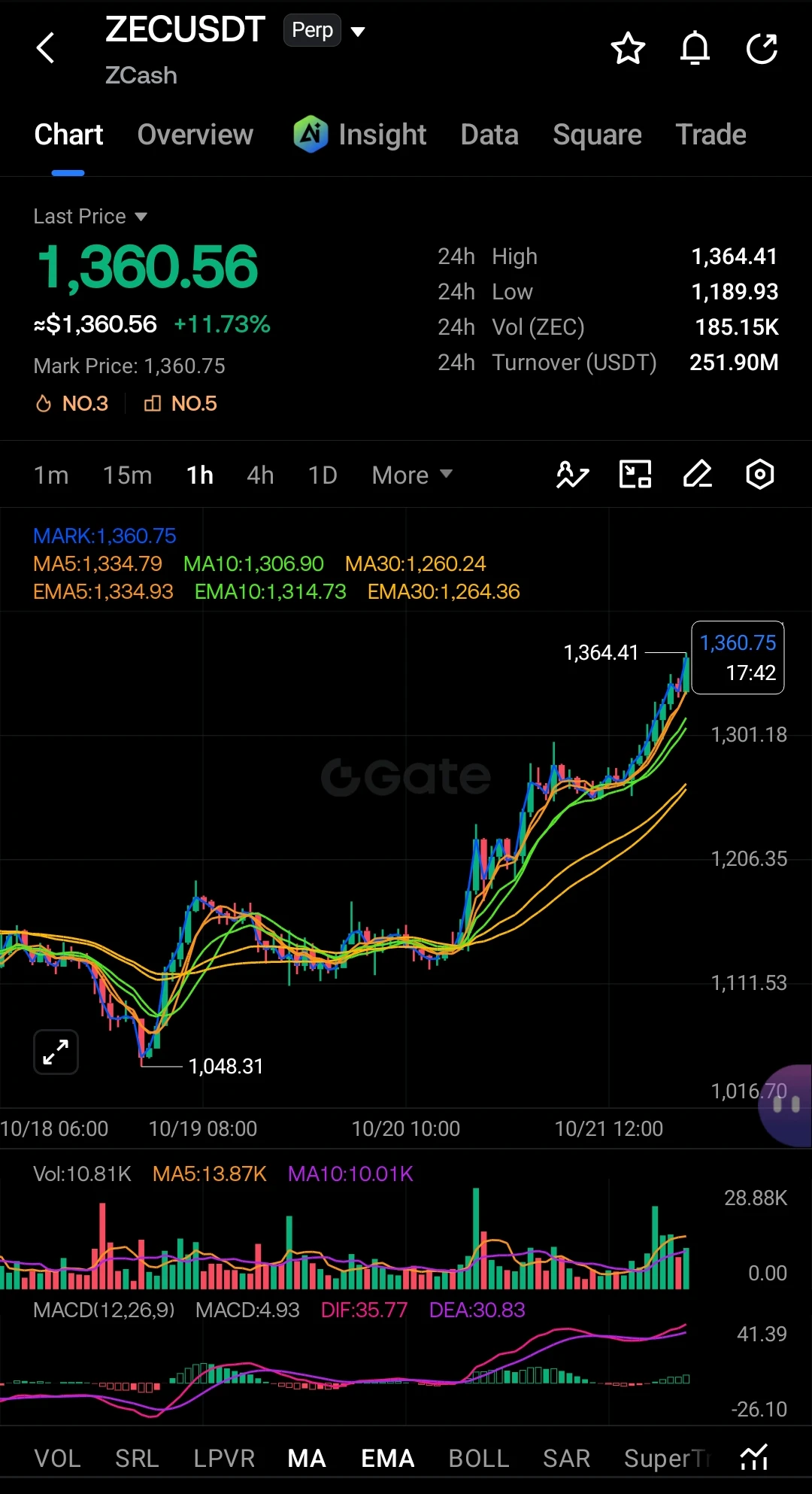Open the indicator settings icon at bottom right
This screenshot has height=1494, width=812.
point(754,1457)
